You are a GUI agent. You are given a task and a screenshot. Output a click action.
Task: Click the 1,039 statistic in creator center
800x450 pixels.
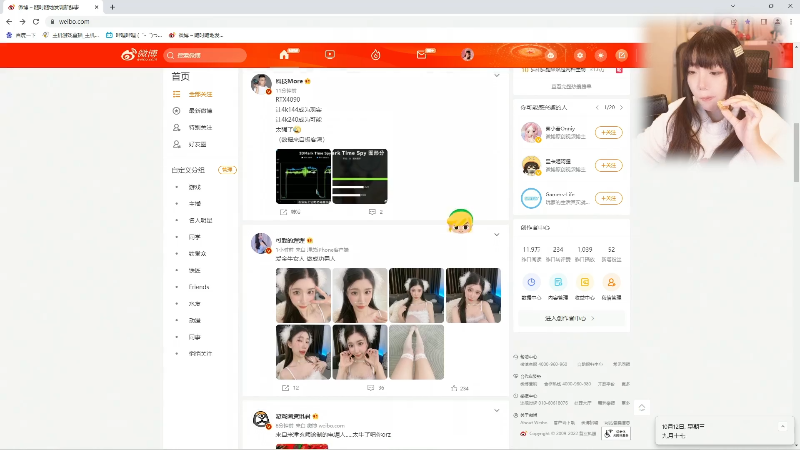click(x=585, y=249)
